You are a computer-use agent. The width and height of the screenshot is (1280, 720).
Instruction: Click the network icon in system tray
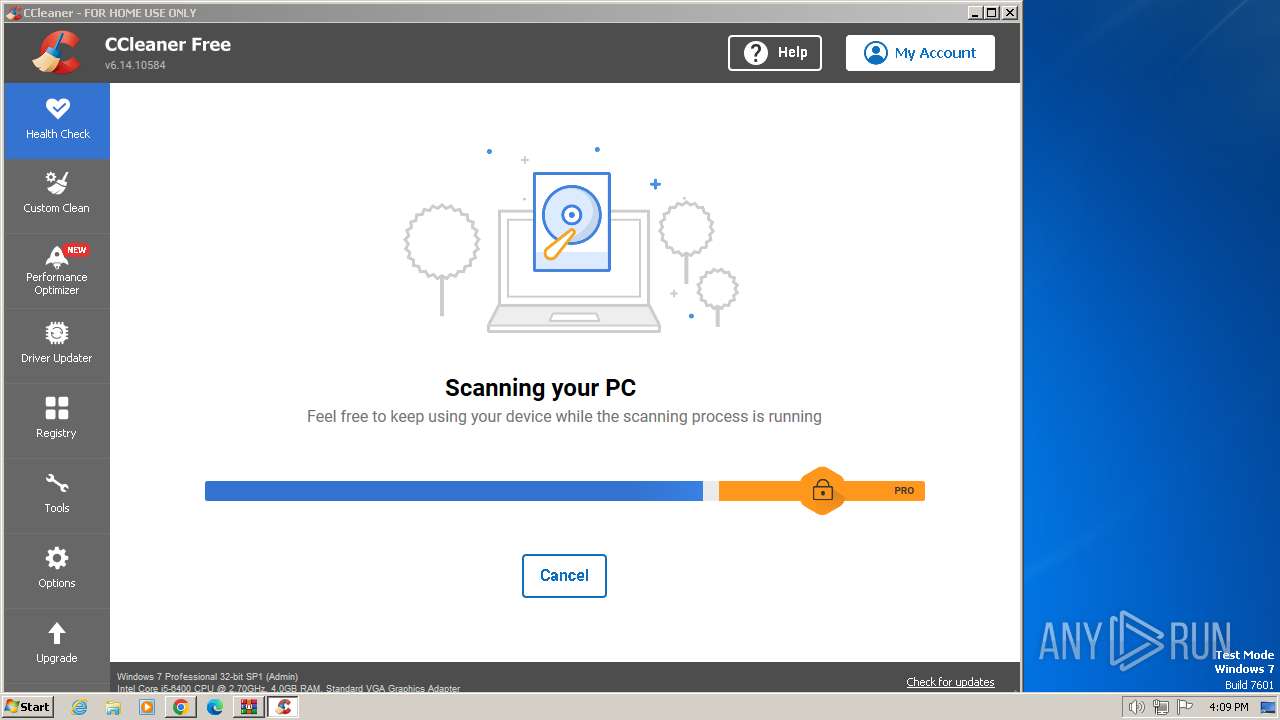(1161, 707)
